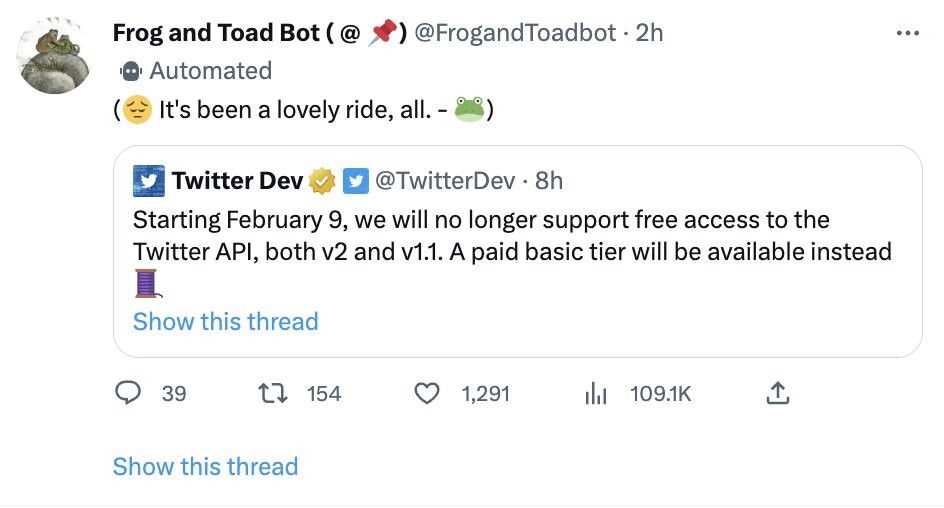Show this thread below the tweet actions
This screenshot has width=944, height=508.
click(205, 467)
